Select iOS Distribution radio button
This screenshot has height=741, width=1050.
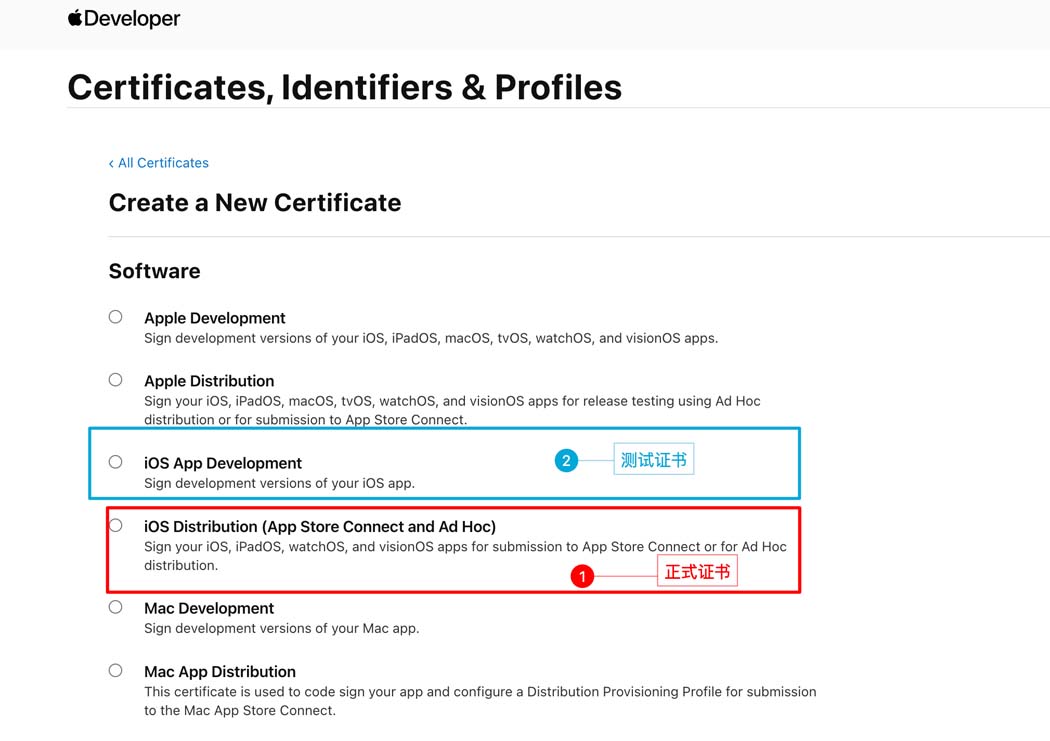click(116, 525)
